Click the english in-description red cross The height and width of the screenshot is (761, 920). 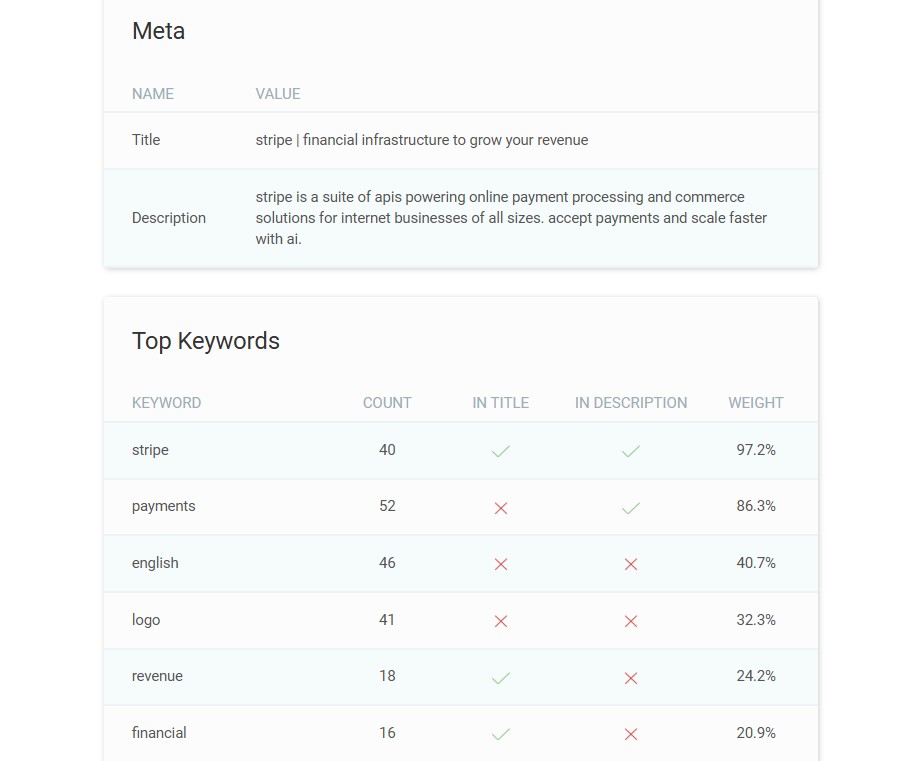631,564
